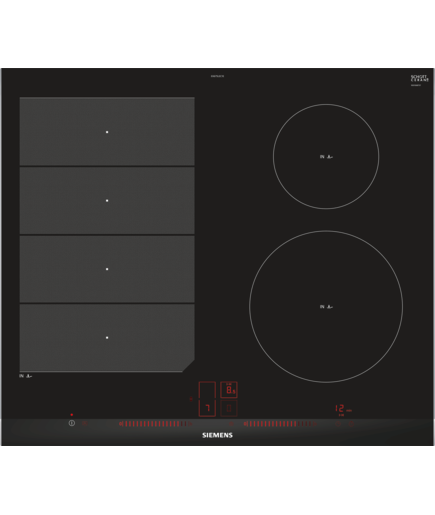Tap the red symbol between the two sliders
The image size is (435, 515).
pyautogui.click(x=231, y=424)
